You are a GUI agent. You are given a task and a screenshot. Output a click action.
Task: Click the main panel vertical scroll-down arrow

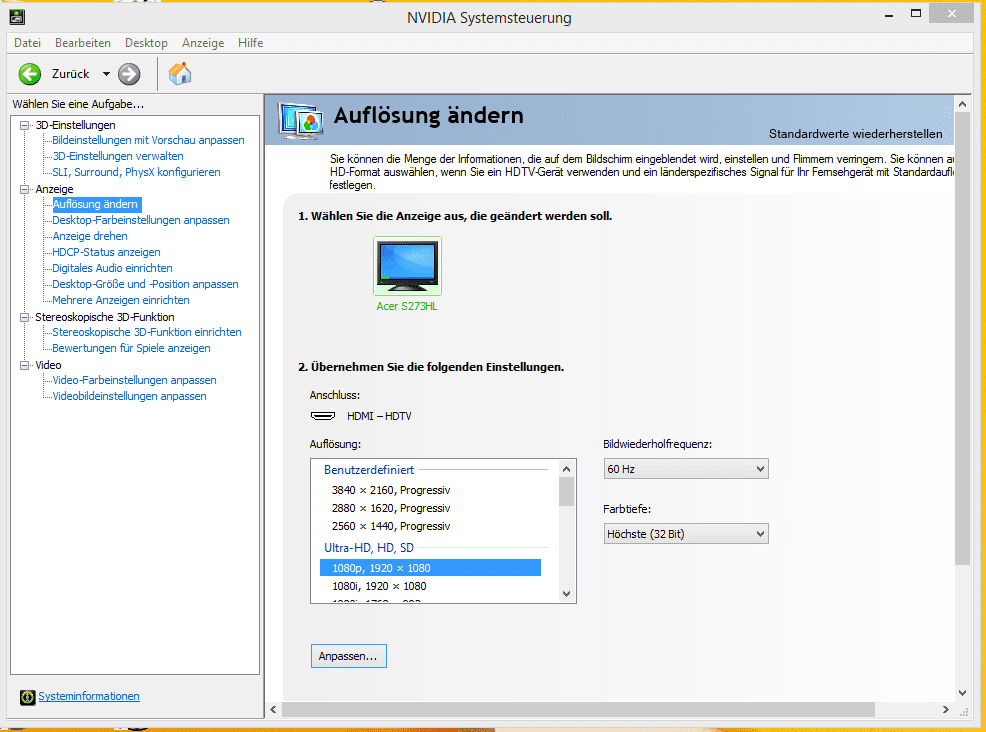pos(962,692)
